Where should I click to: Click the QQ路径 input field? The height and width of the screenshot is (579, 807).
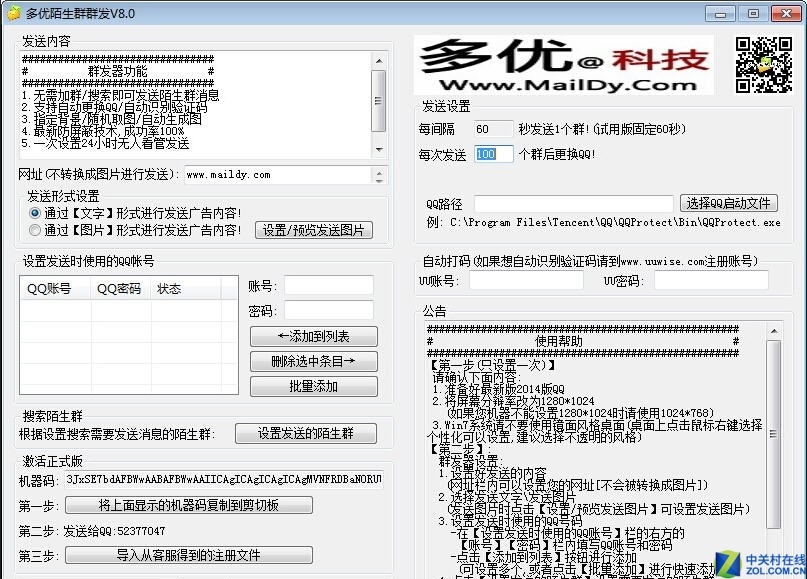pyautogui.click(x=573, y=204)
